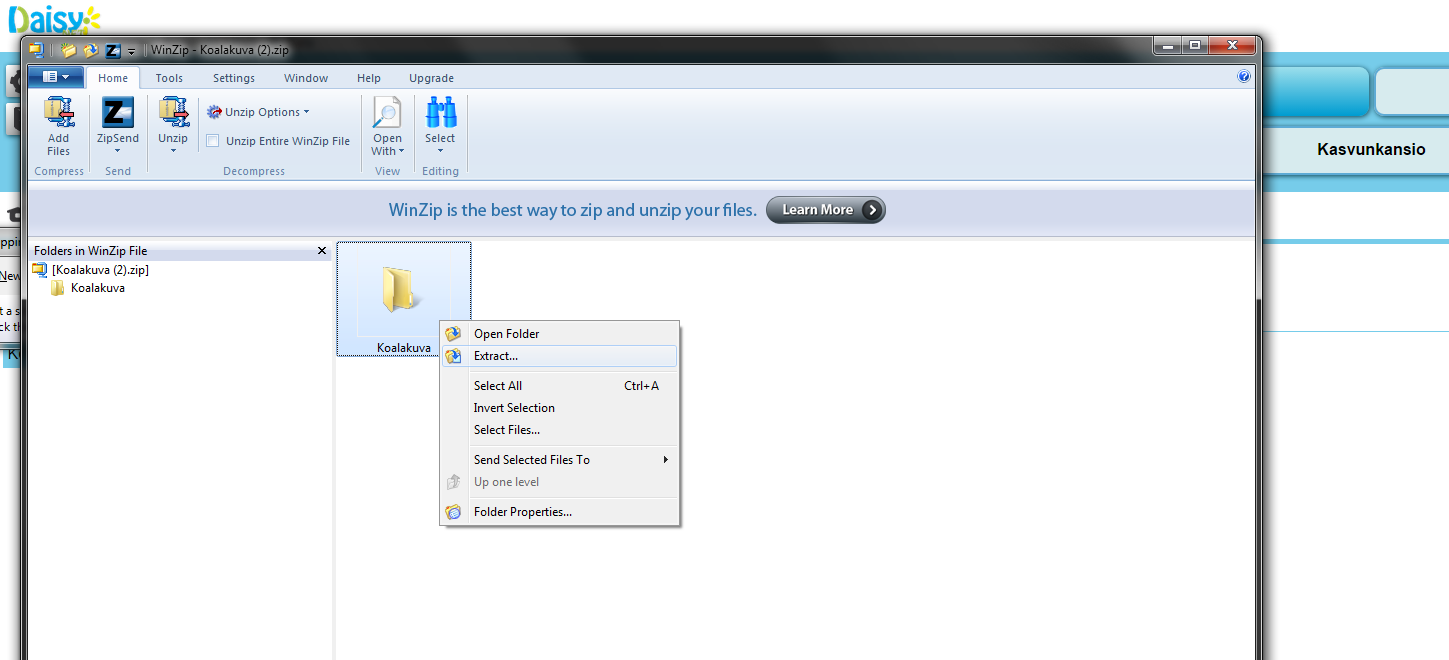Switch to the Window ribbon tab
Screen dimensions: 1449x660
click(306, 78)
